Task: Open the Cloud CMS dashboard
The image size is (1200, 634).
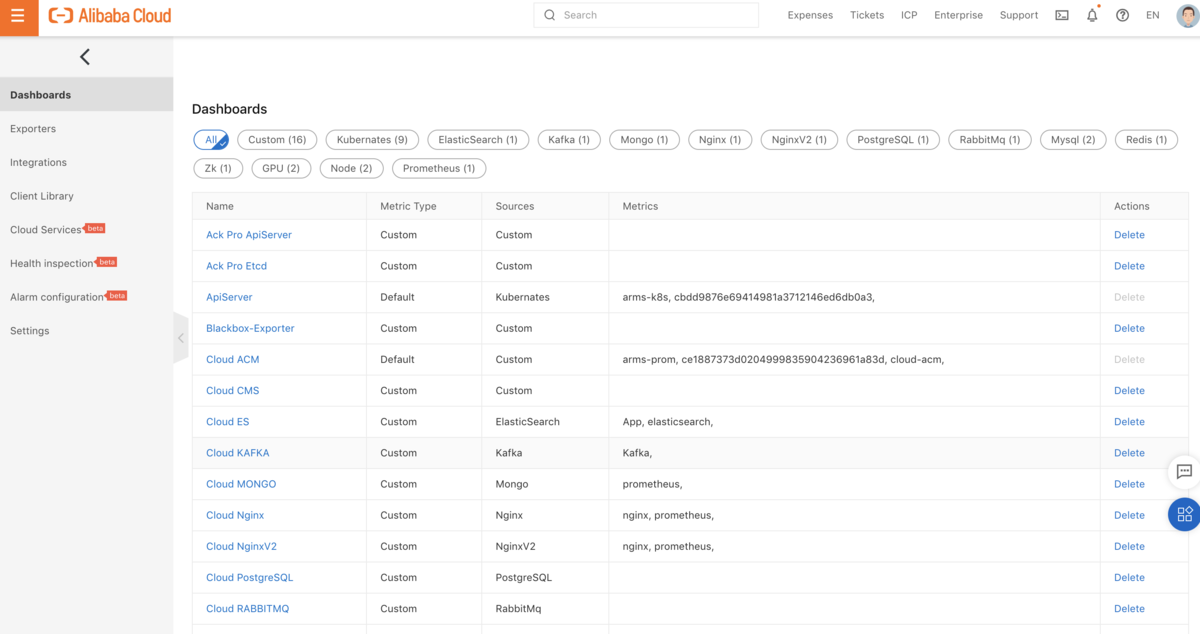Action: (x=232, y=390)
